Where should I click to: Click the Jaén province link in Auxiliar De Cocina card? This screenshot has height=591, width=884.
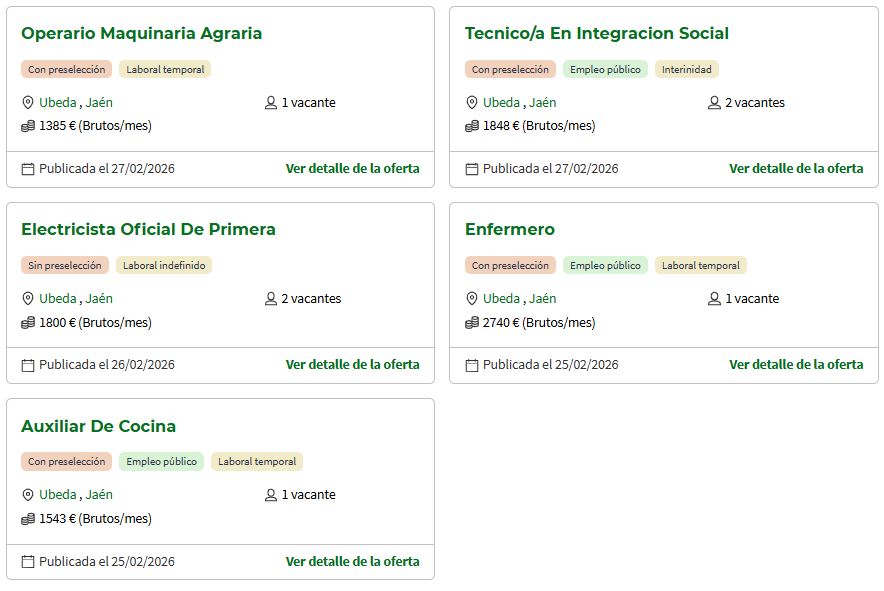click(99, 495)
